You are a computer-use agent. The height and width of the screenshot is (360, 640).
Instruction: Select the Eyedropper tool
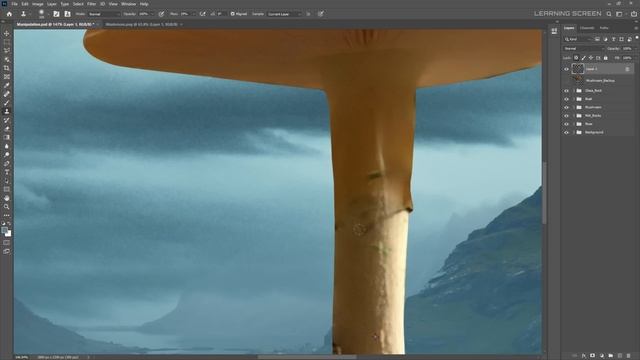pyautogui.click(x=7, y=85)
